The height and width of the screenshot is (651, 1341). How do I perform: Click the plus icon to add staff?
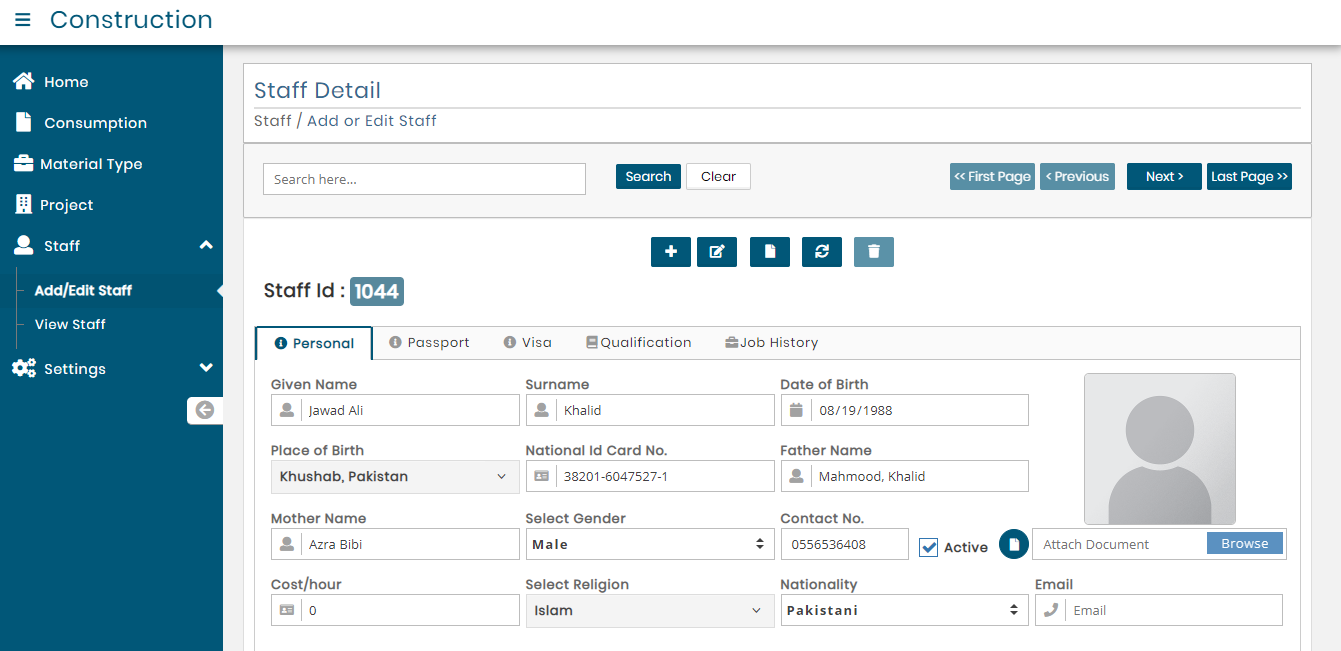click(670, 252)
